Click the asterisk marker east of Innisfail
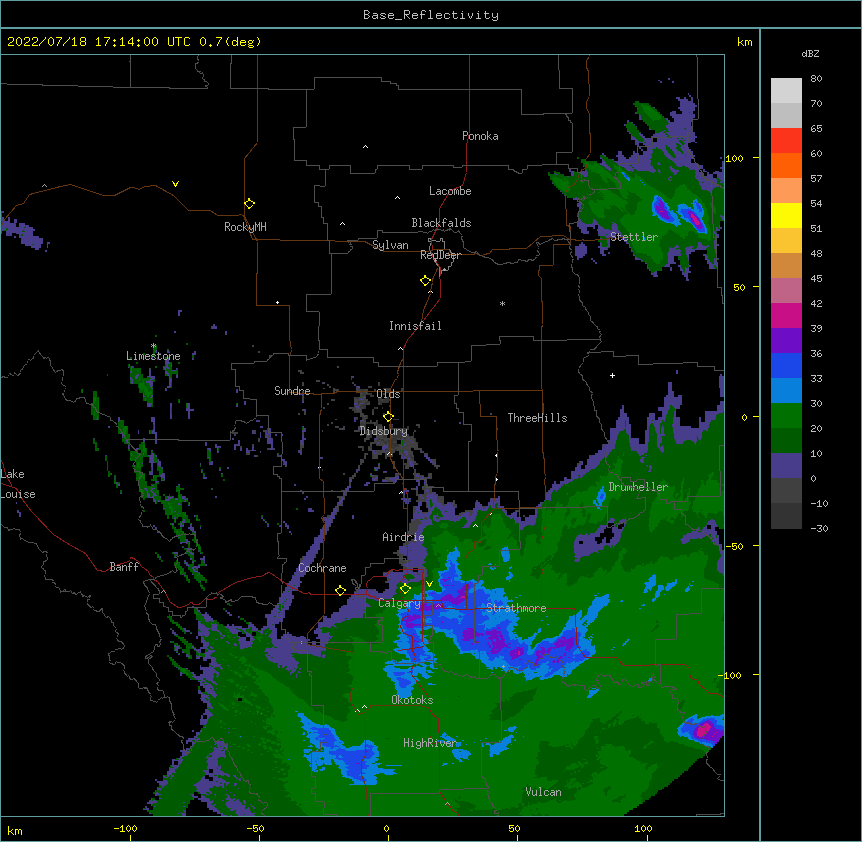The width and height of the screenshot is (862, 842). click(502, 303)
